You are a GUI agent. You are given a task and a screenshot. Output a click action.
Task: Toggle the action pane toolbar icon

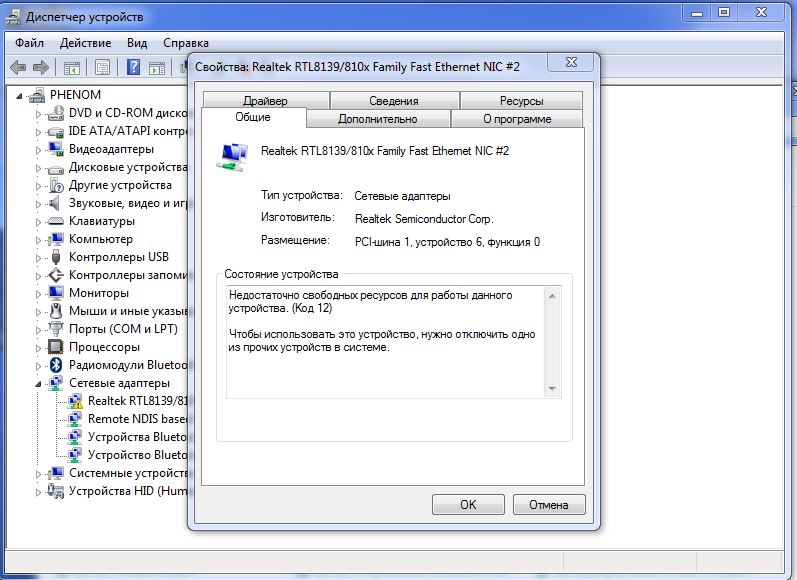[x=157, y=67]
